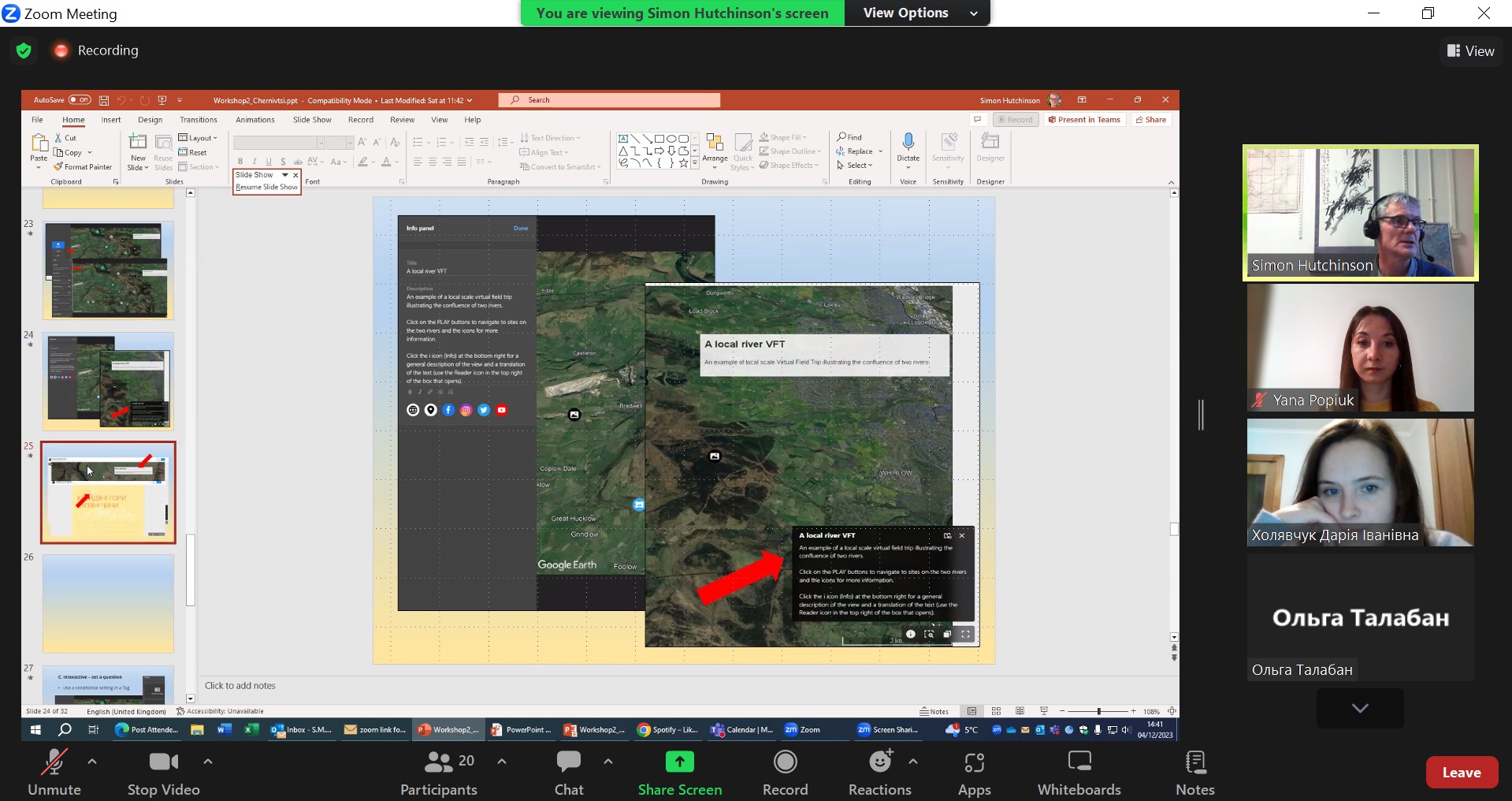Switch to the Transitions tab
Screen dimensions: 1512x801
[199, 120]
